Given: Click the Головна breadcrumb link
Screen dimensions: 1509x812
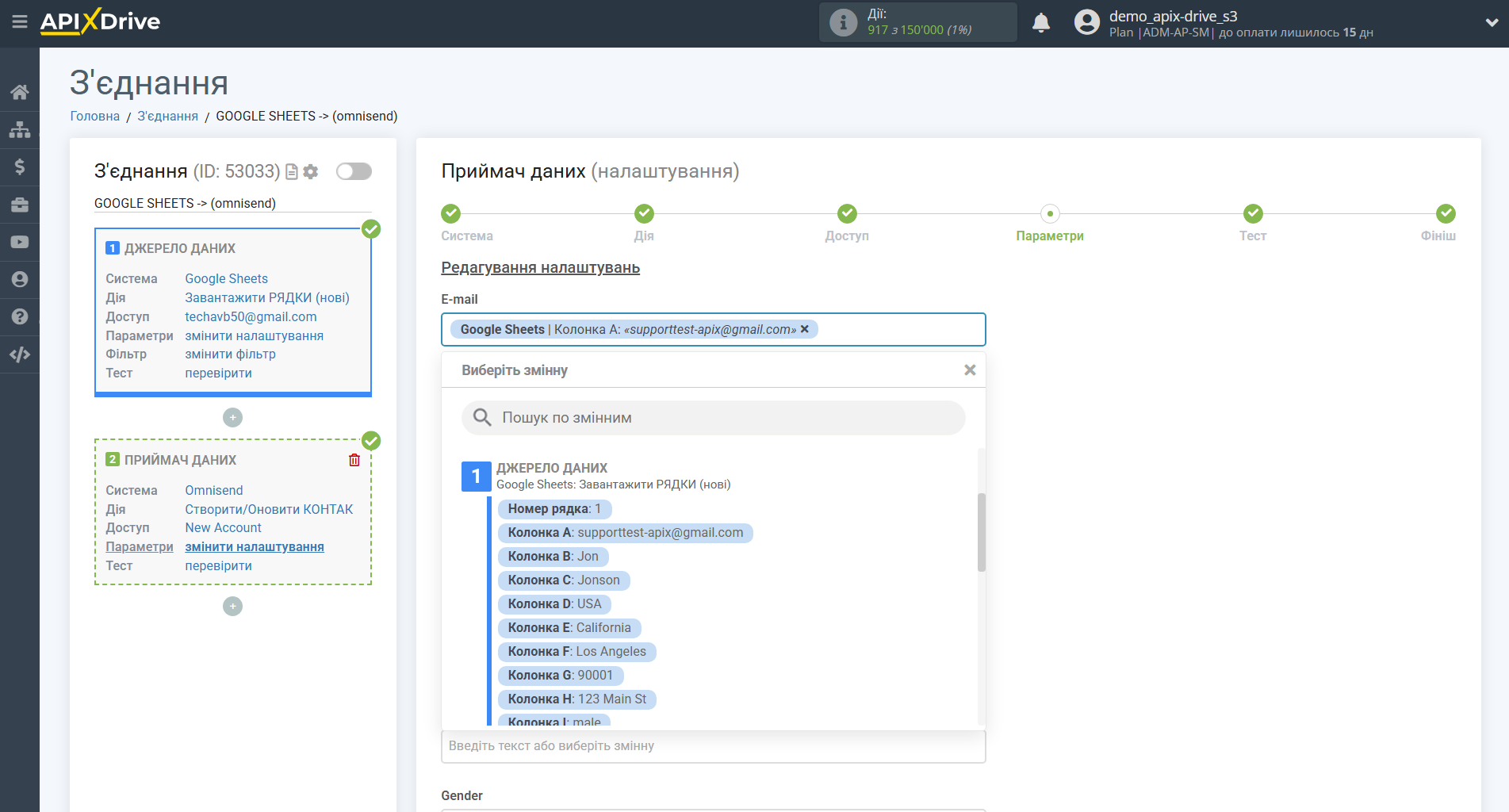Looking at the screenshot, I should point(94,116).
